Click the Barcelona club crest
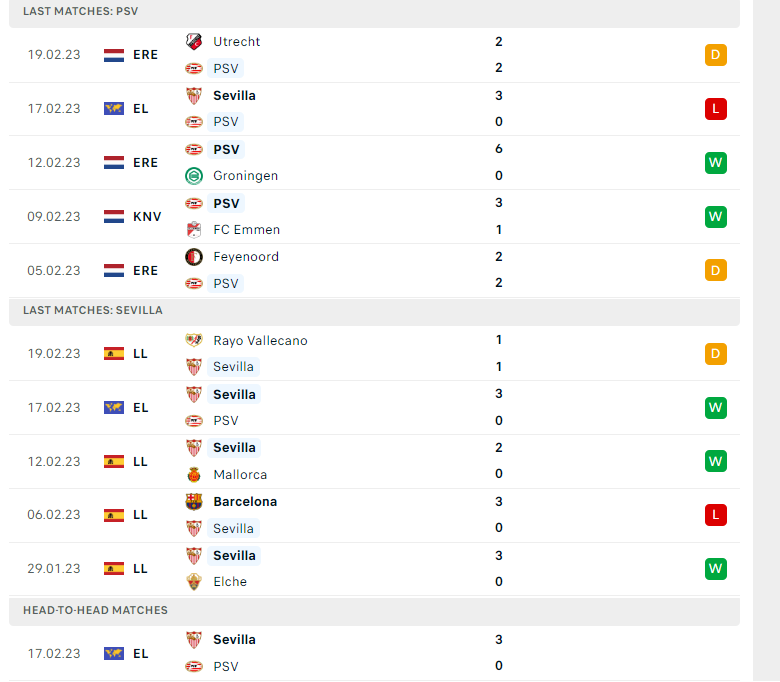Screen dimensions: 780x682 [194, 502]
